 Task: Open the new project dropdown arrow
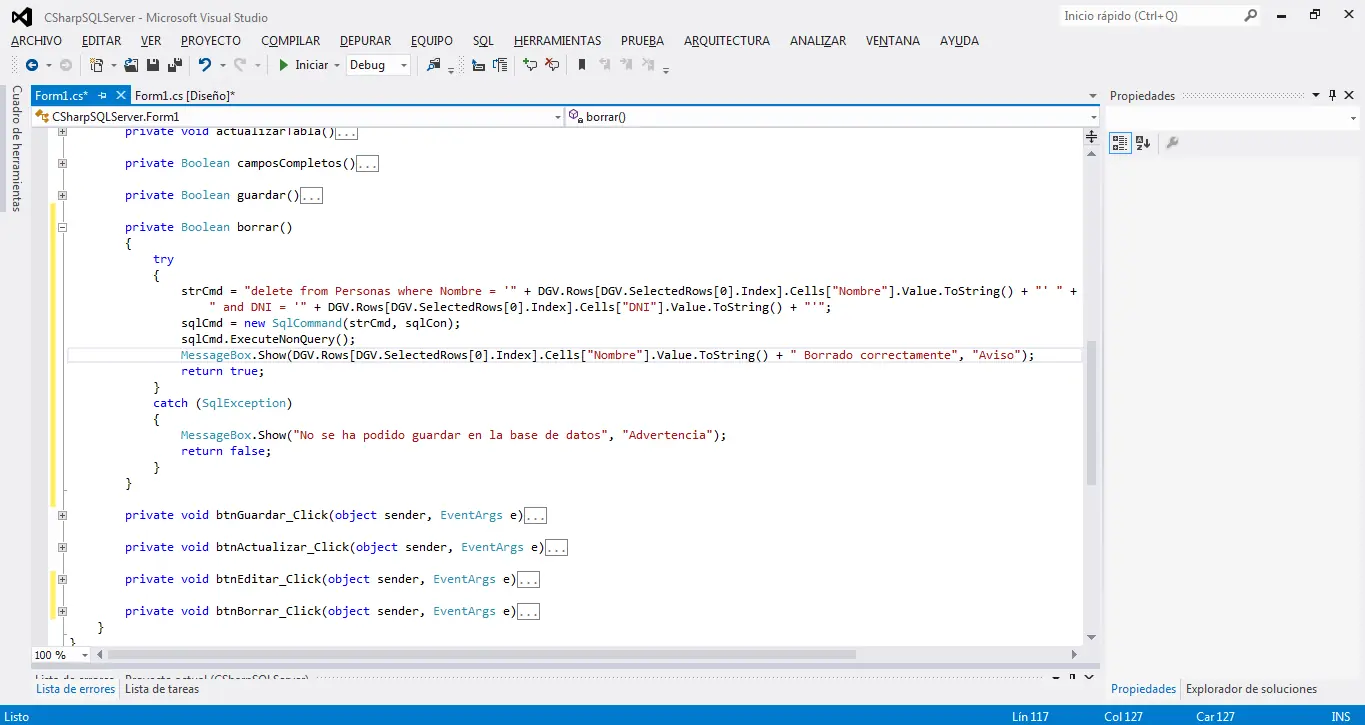tap(113, 65)
